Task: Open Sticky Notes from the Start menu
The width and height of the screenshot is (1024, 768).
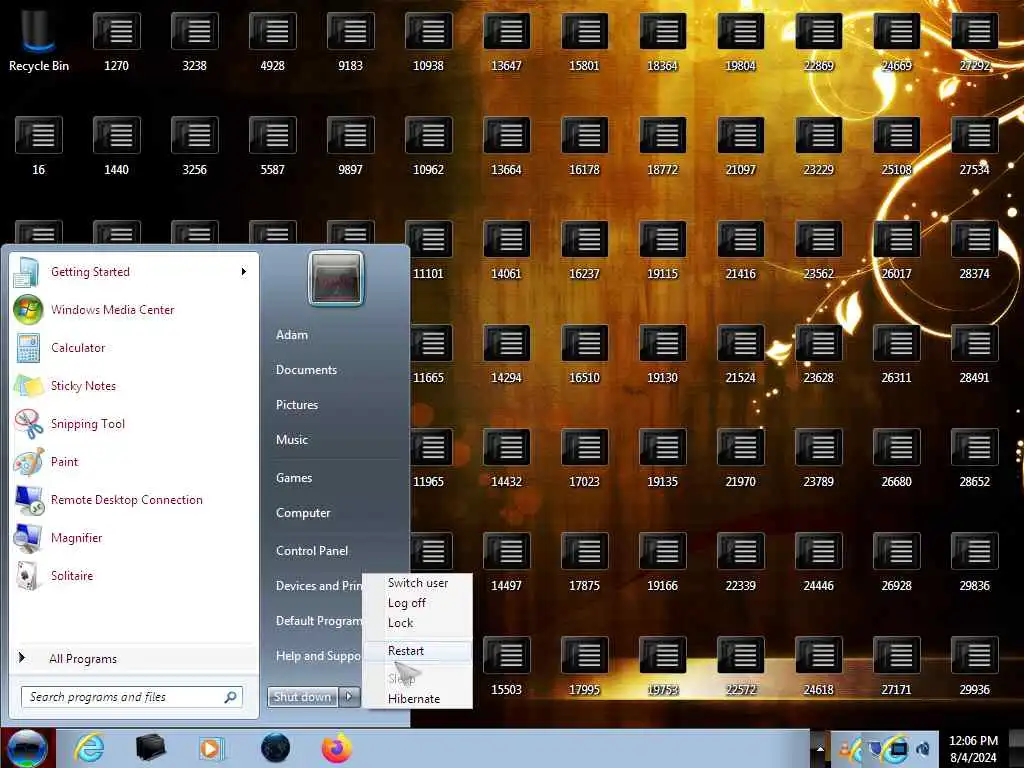Action: click(x=134, y=385)
